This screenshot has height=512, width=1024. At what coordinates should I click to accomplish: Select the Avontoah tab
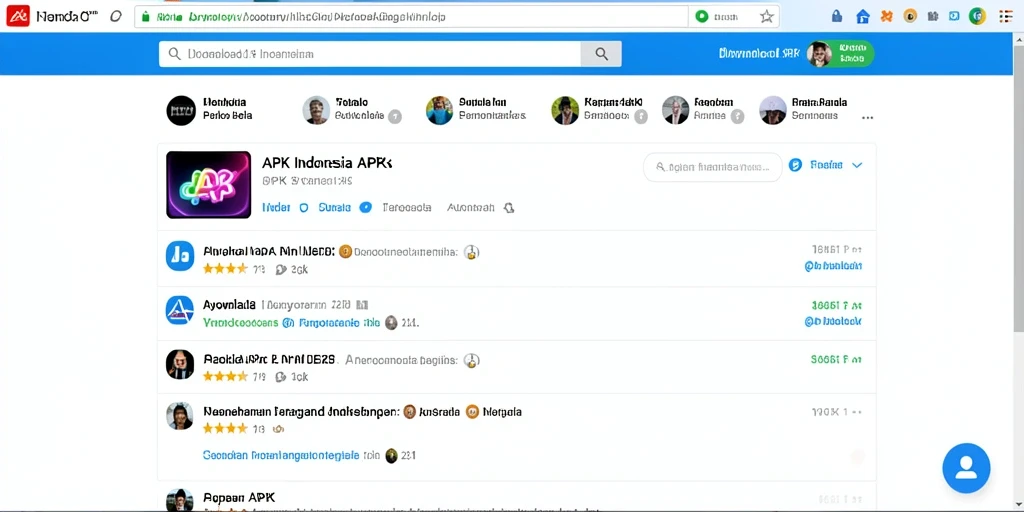coord(470,208)
